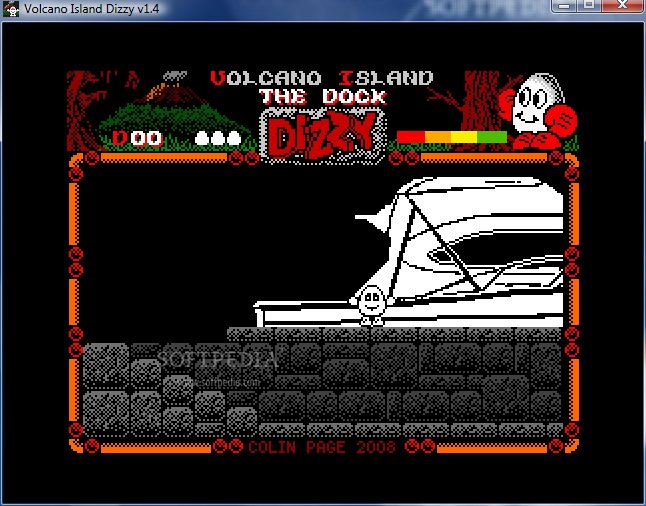Click the app icon in the title bar
646x506 pixels.
(11, 9)
